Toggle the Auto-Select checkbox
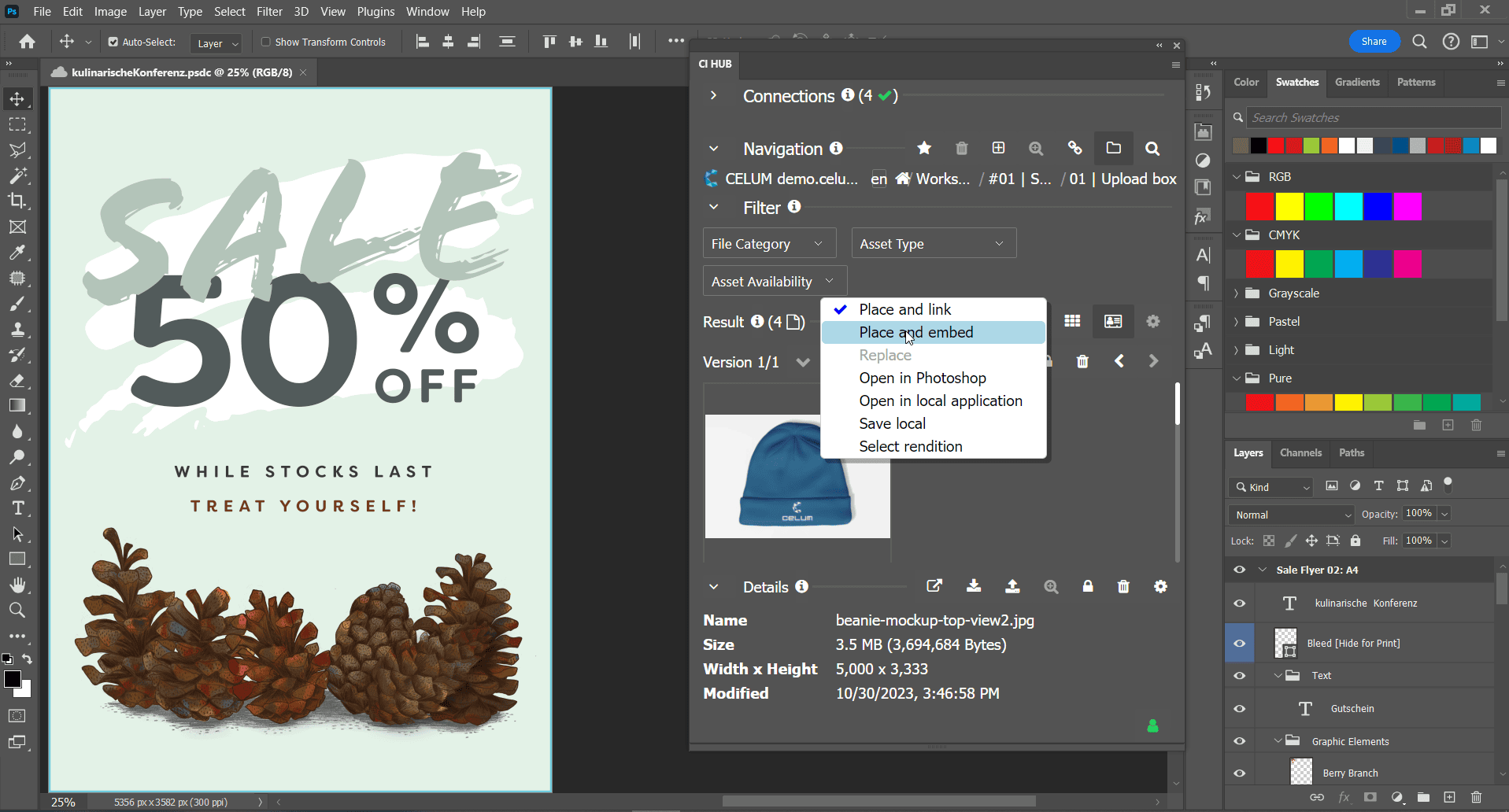 click(x=113, y=42)
